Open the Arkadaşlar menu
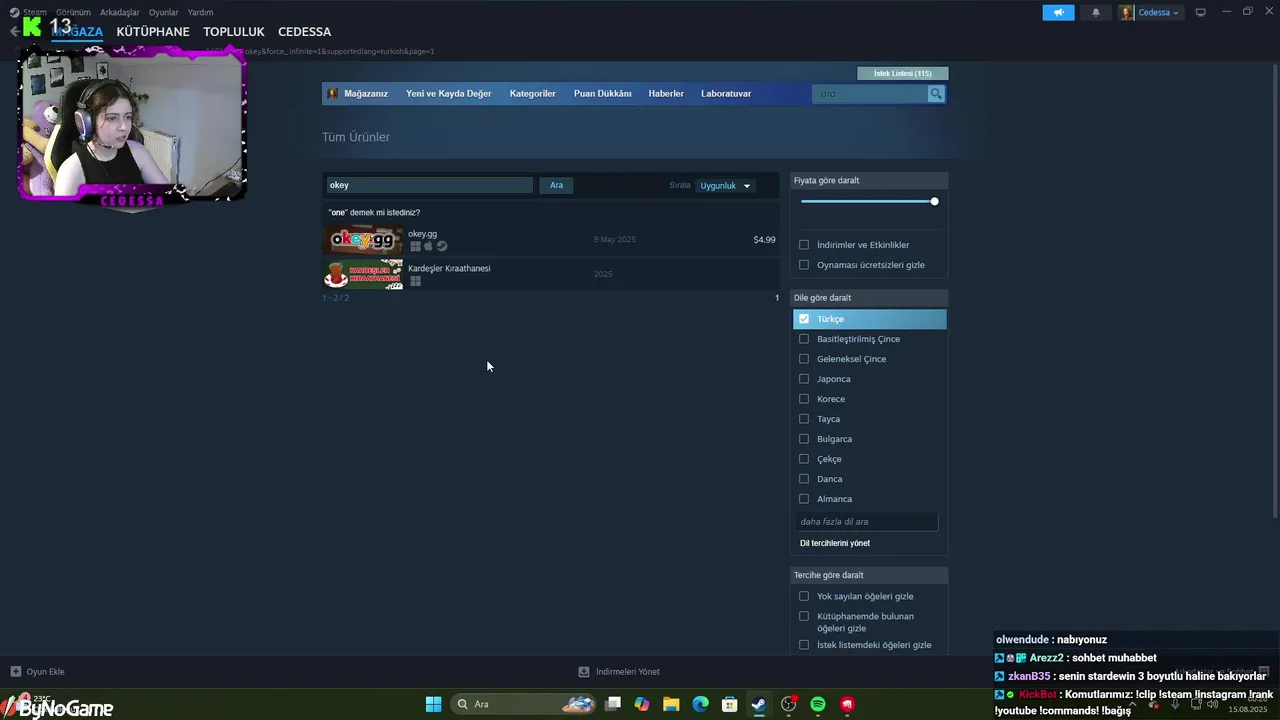The width and height of the screenshot is (1280, 720). (x=120, y=13)
